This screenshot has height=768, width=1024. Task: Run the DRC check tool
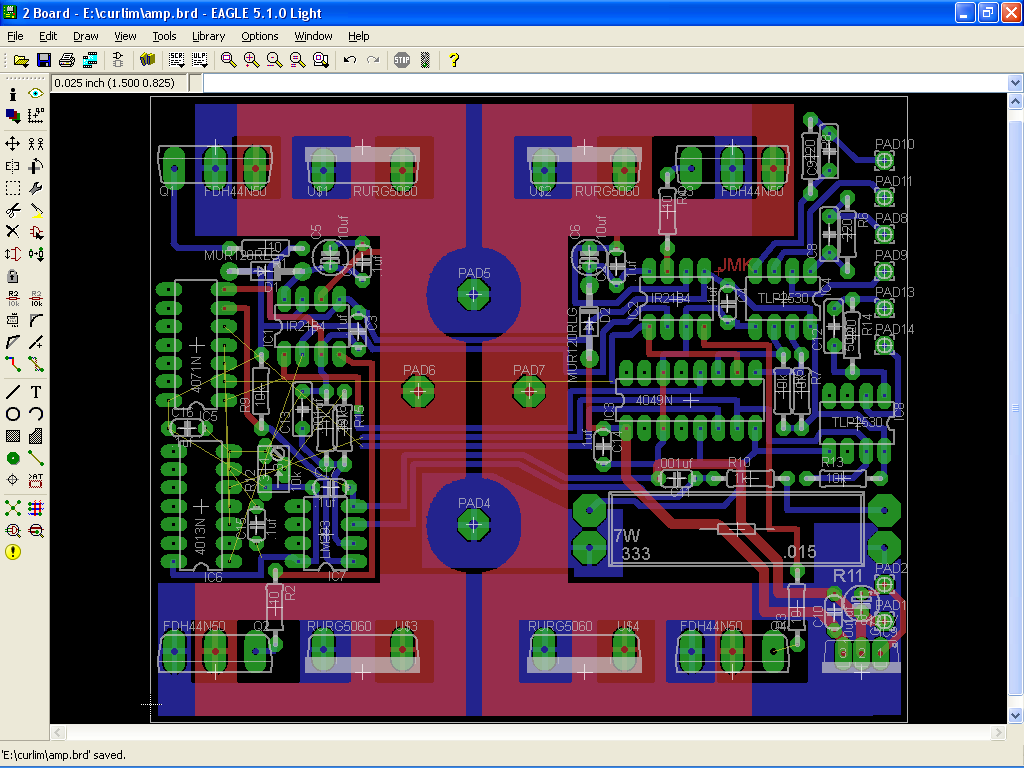coord(36,530)
